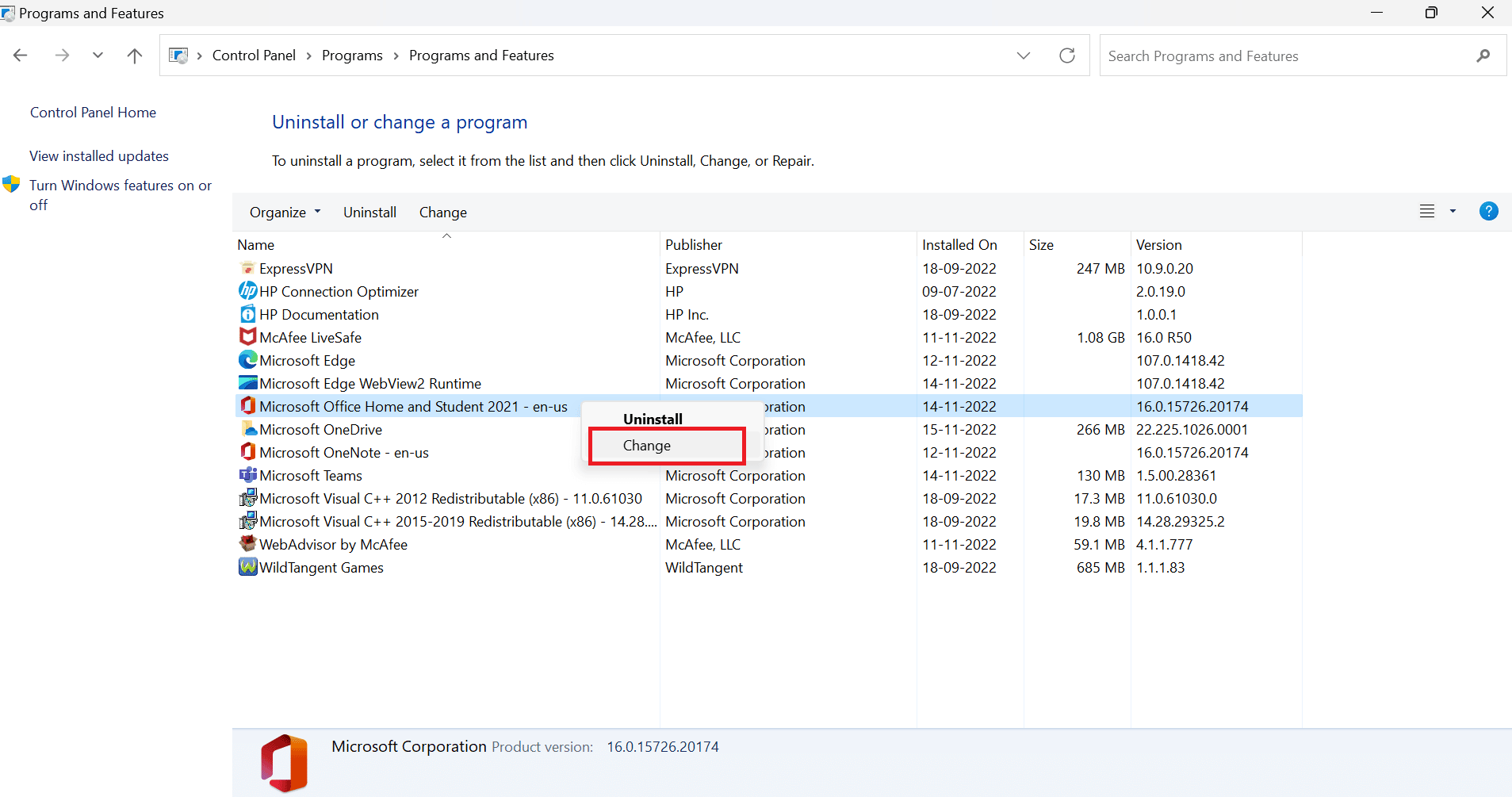Click Uninstall in the toolbar
This screenshot has width=1512, height=797.
tap(369, 212)
